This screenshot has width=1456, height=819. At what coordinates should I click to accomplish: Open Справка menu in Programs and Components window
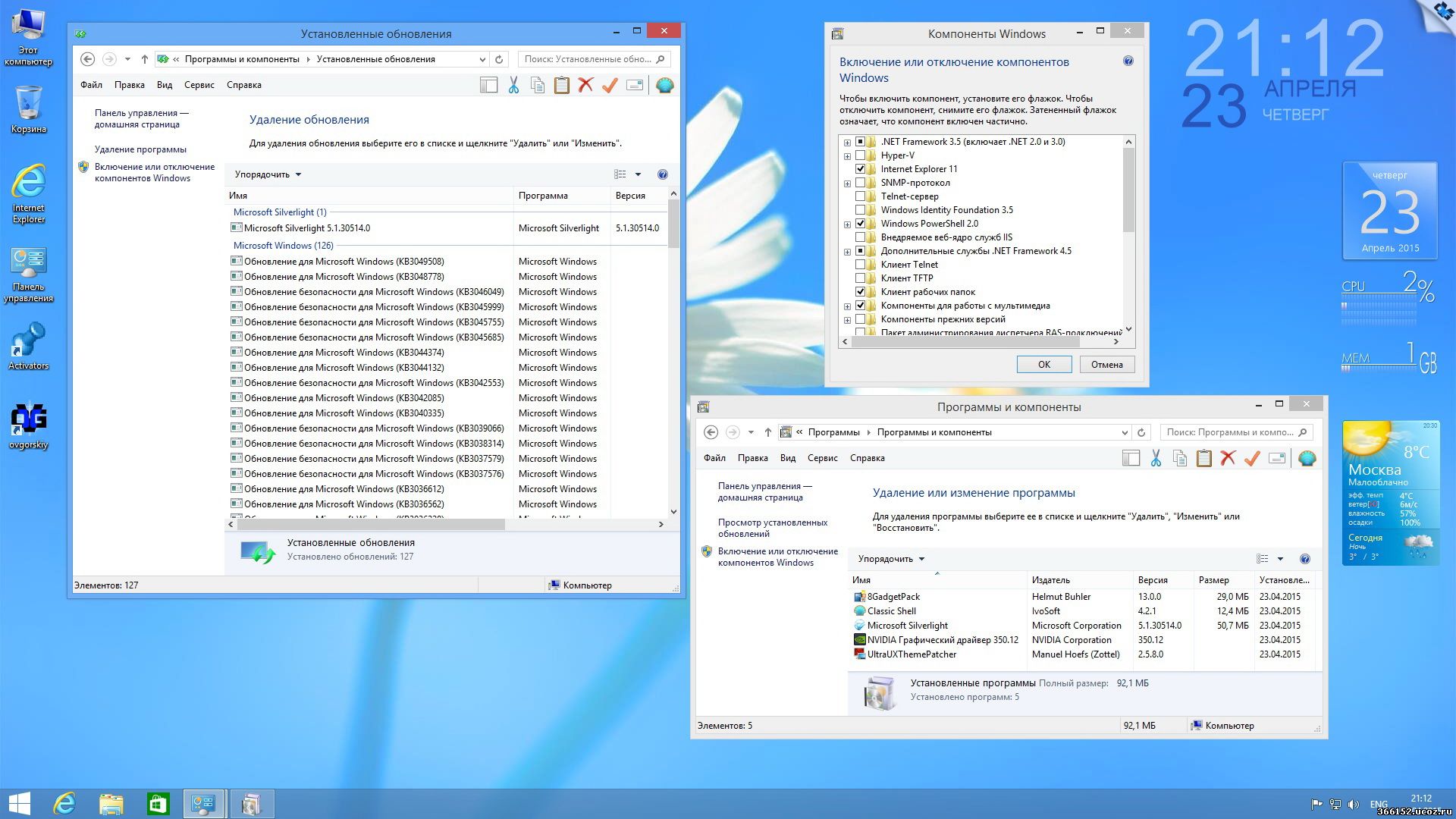click(x=867, y=458)
